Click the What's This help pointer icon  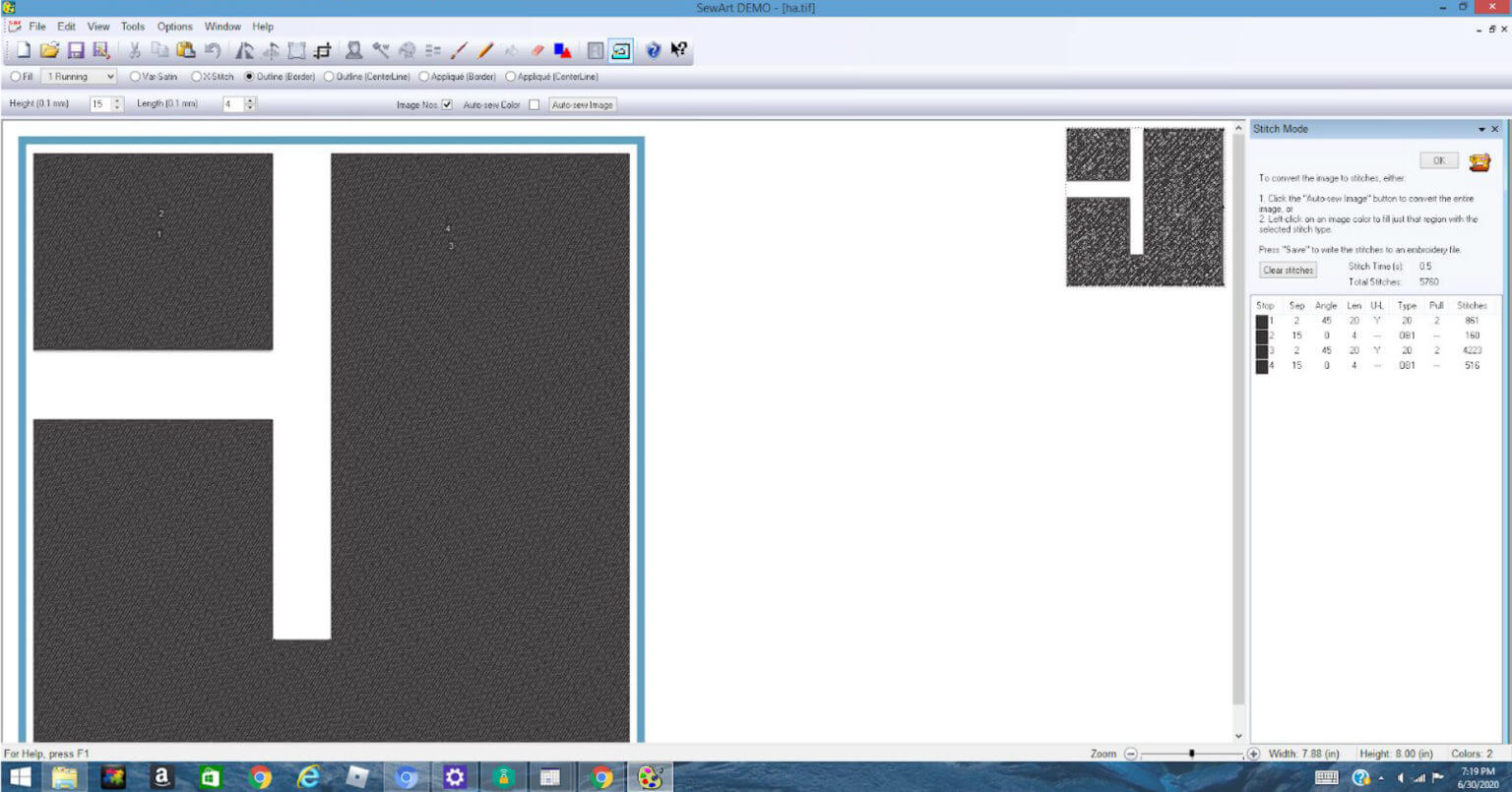coord(679,50)
